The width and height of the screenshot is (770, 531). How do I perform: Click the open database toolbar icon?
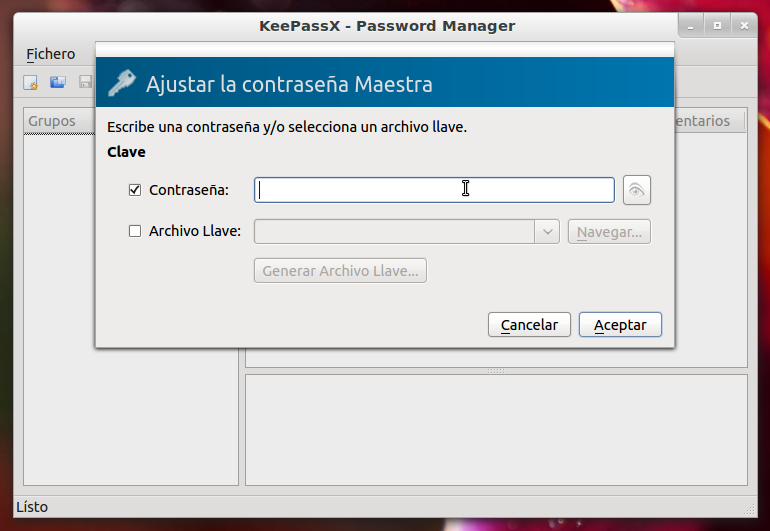(58, 82)
